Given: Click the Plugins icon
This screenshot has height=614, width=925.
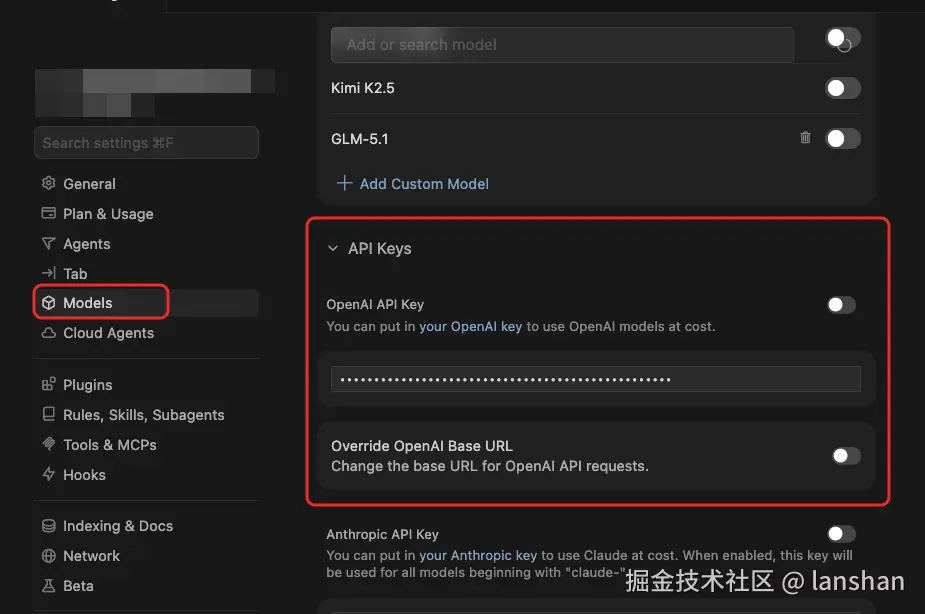Looking at the screenshot, I should (48, 385).
